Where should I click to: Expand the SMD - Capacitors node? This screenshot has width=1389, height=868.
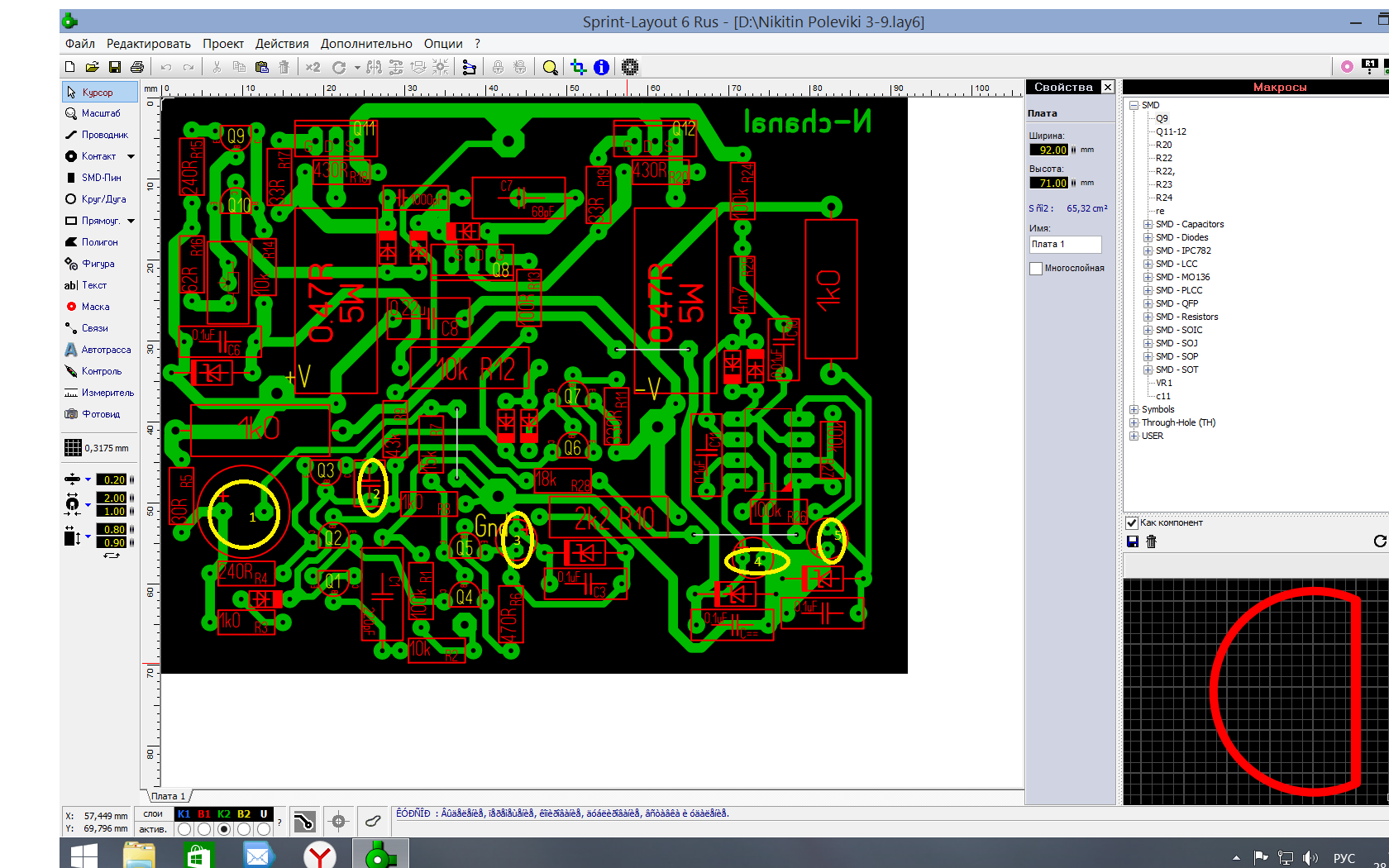tap(1148, 224)
